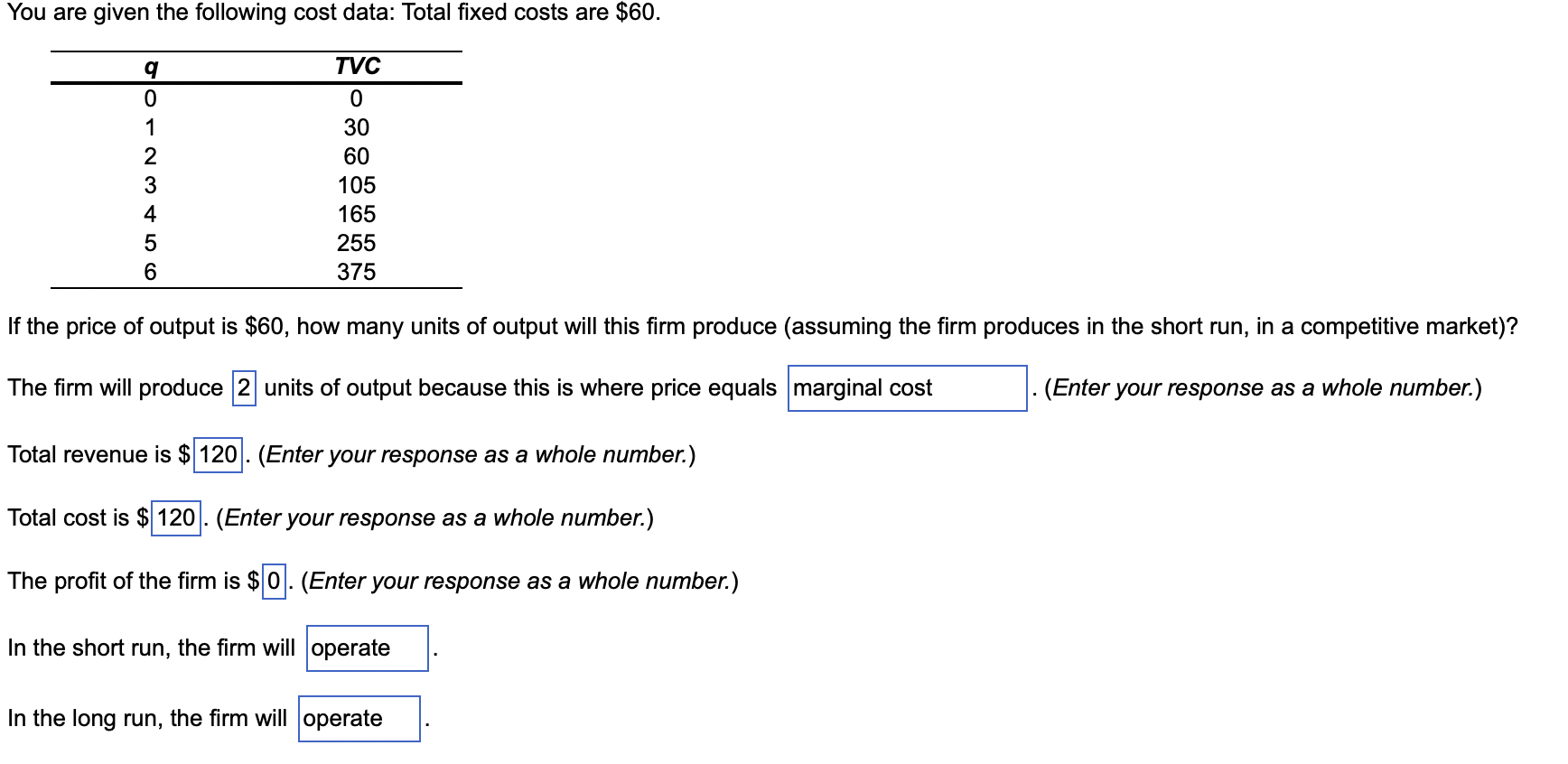Screen dimensions: 1568x764
Task: Click the TVC value 165 cell
Action: (x=356, y=214)
